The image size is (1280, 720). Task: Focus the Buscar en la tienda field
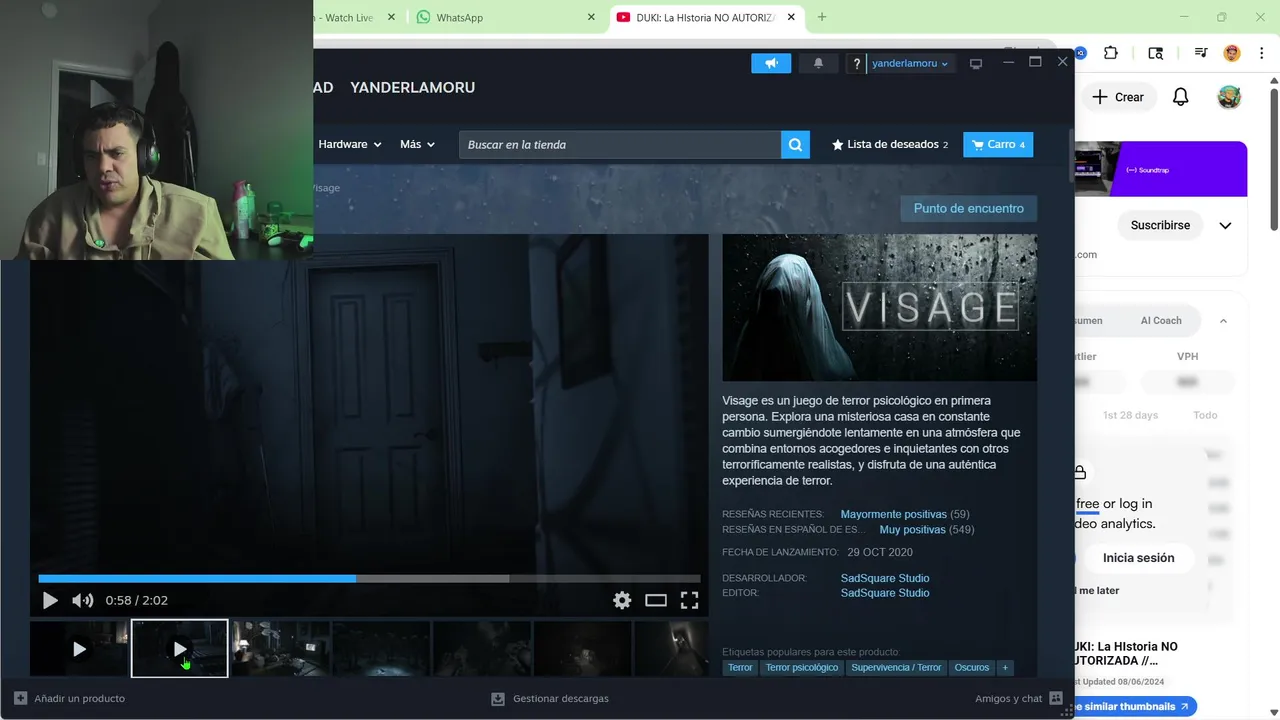(x=620, y=145)
